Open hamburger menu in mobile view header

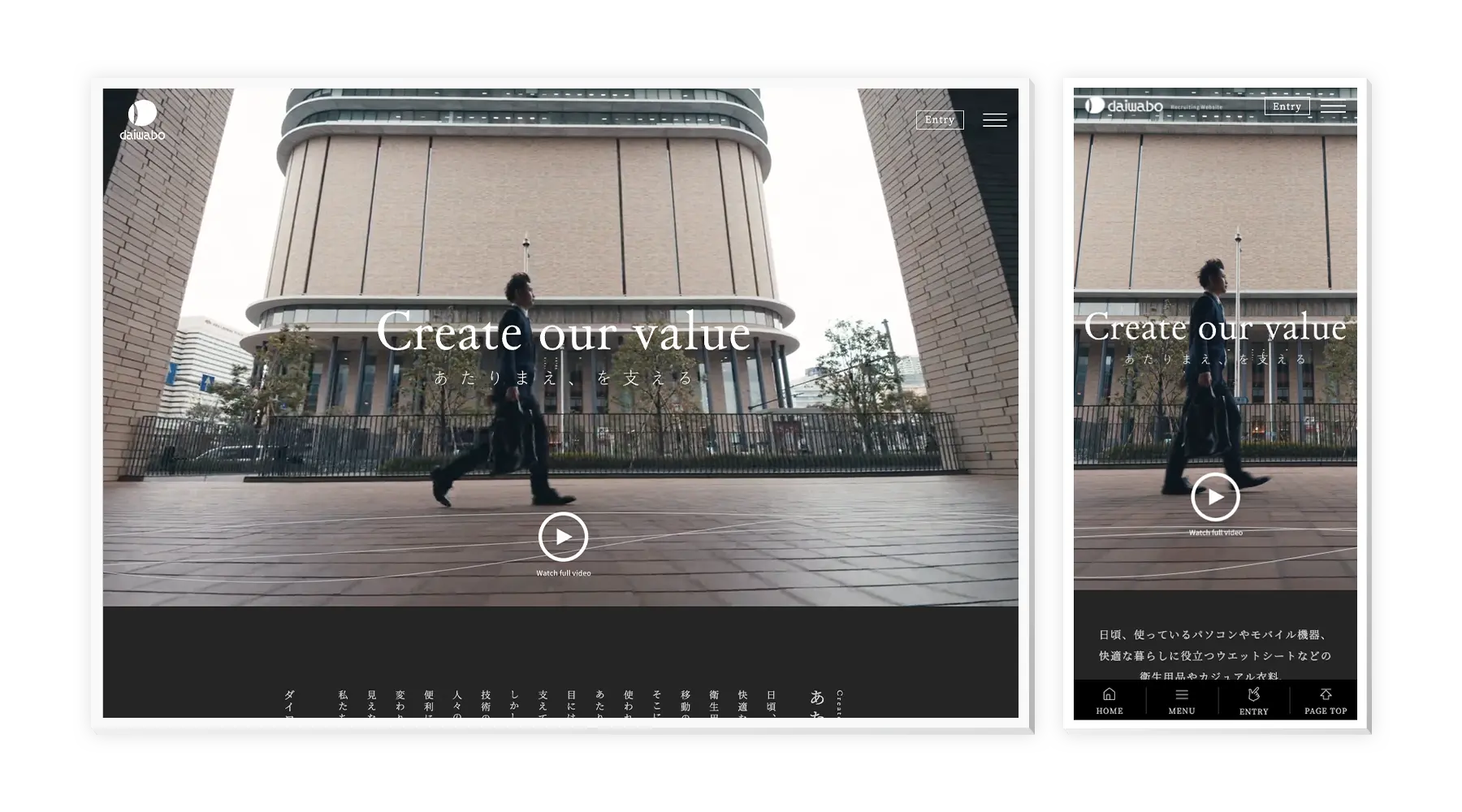pyautogui.click(x=1333, y=106)
